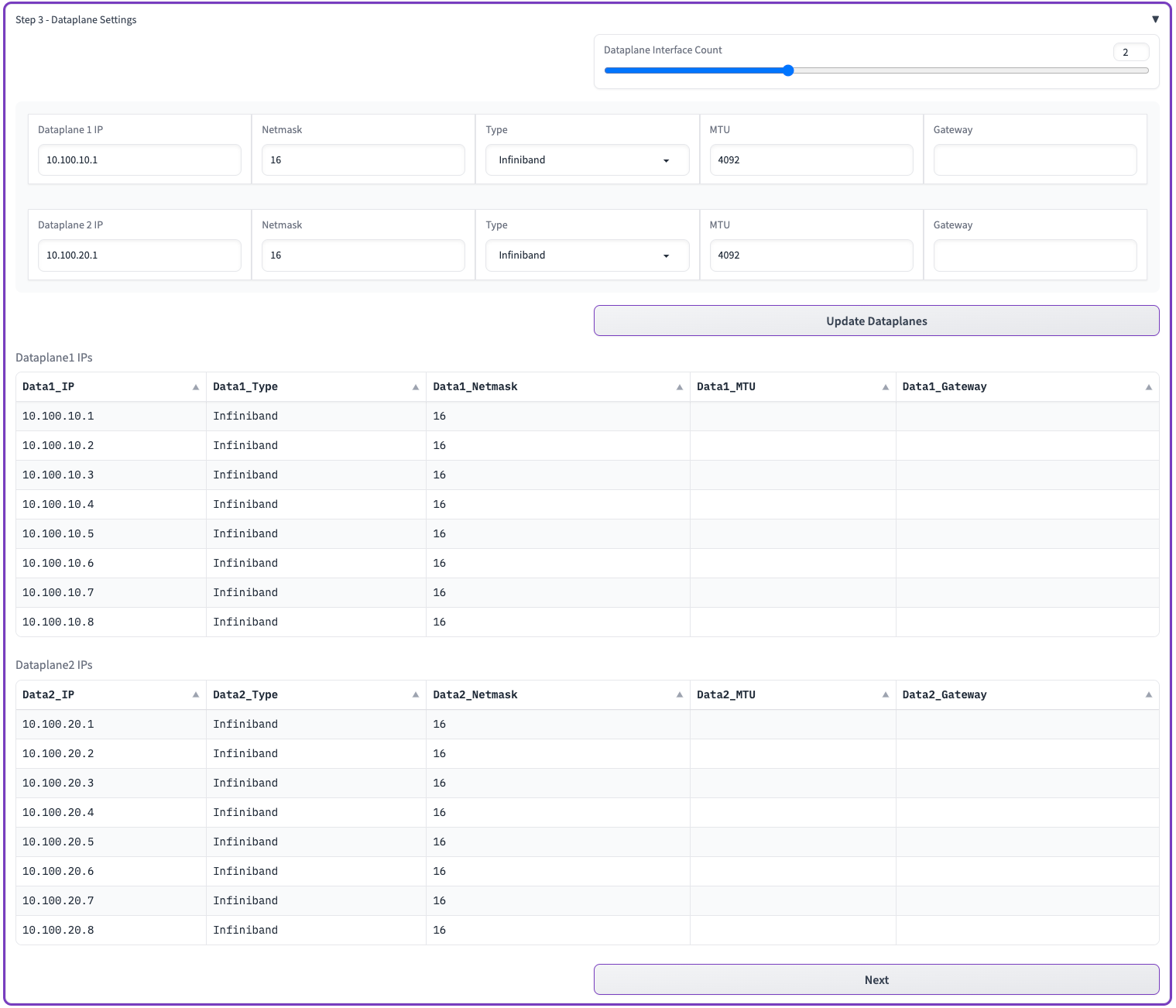Select the 10.100.10.5 cell in Dataplane1 table
The width and height of the screenshot is (1176, 1008).
click(59, 534)
